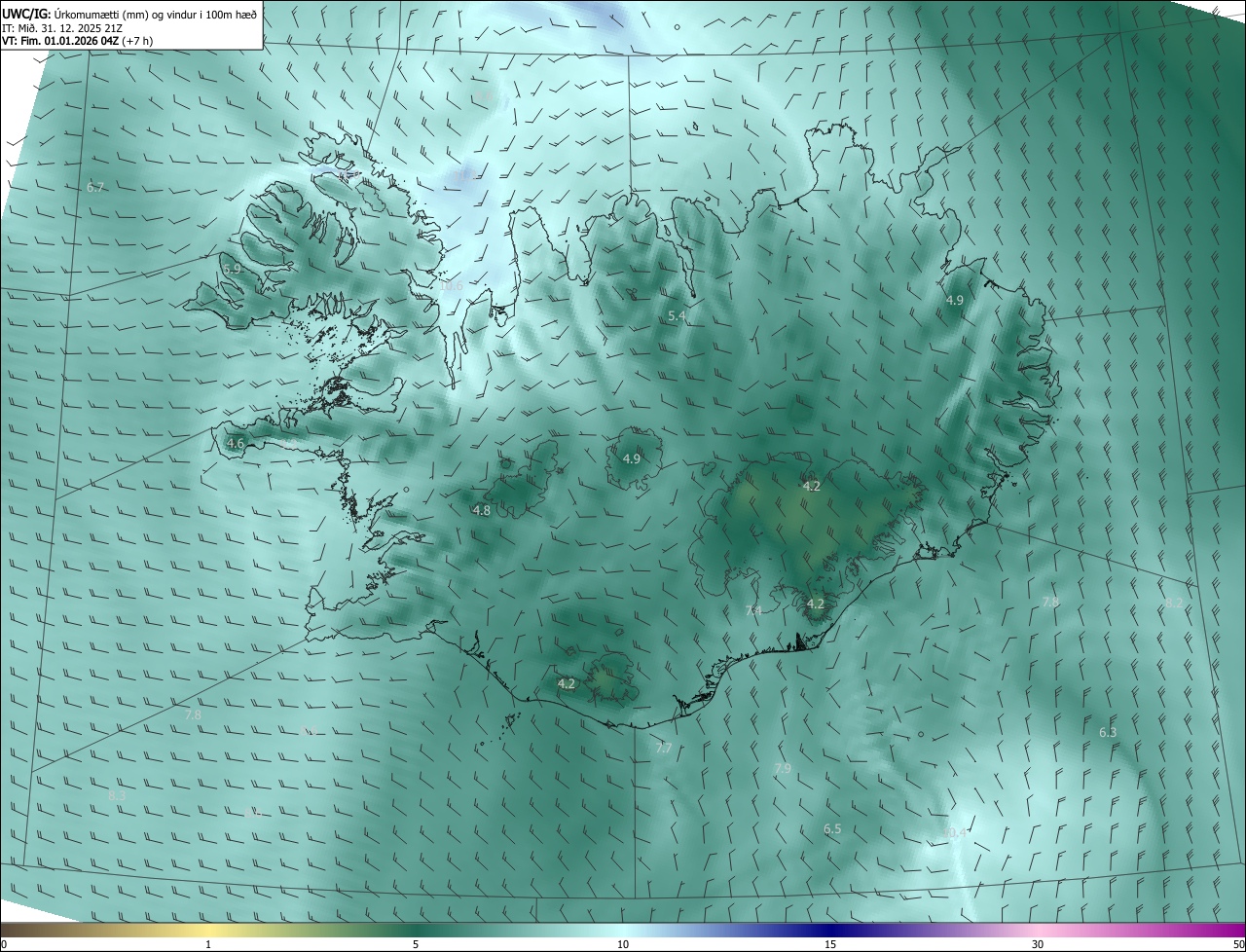Viewport: 1246px width, 952px height.
Task: Click the 50 tick on the color scale
Action: pos(1238,944)
